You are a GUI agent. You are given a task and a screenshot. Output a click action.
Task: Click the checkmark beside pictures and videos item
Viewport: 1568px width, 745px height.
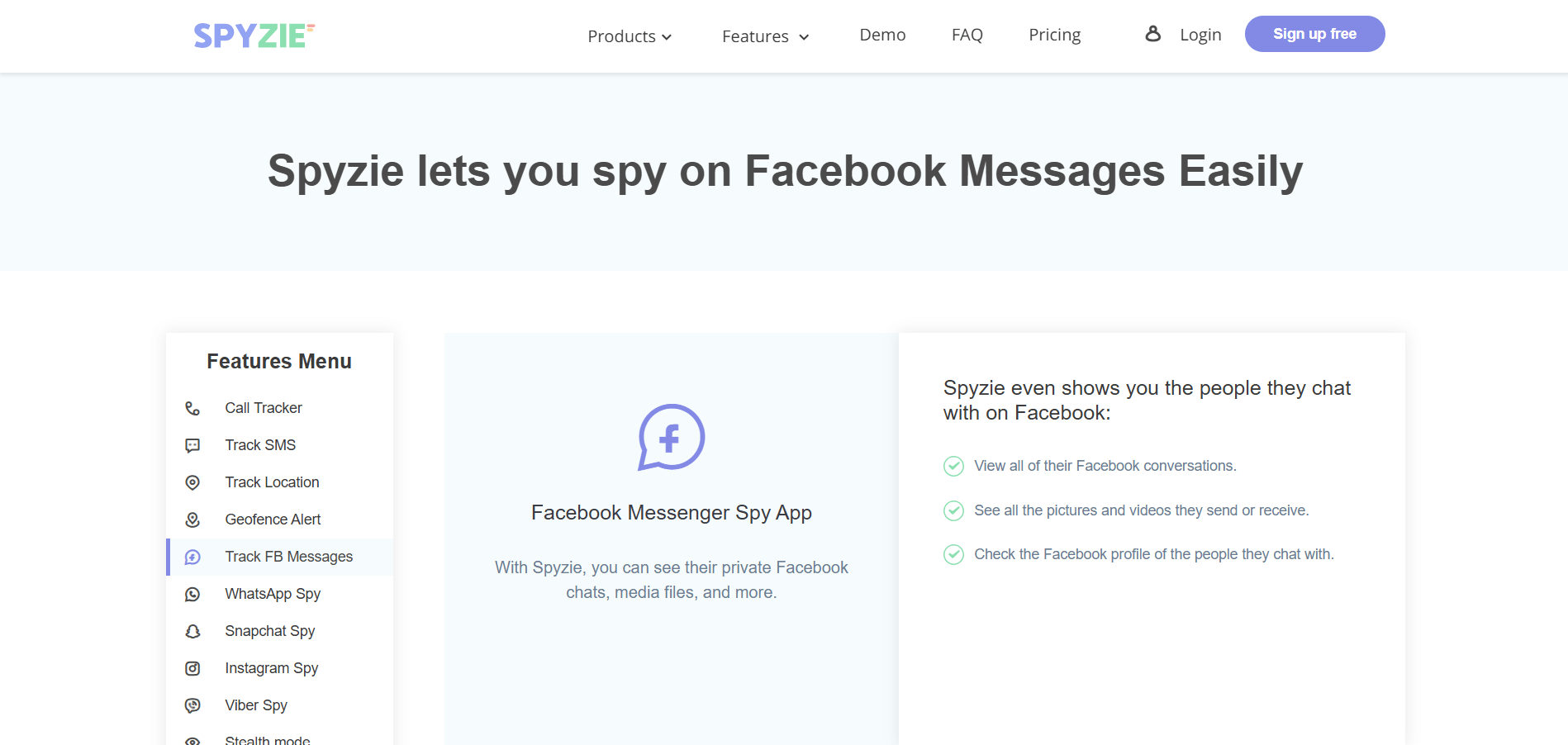(x=953, y=510)
